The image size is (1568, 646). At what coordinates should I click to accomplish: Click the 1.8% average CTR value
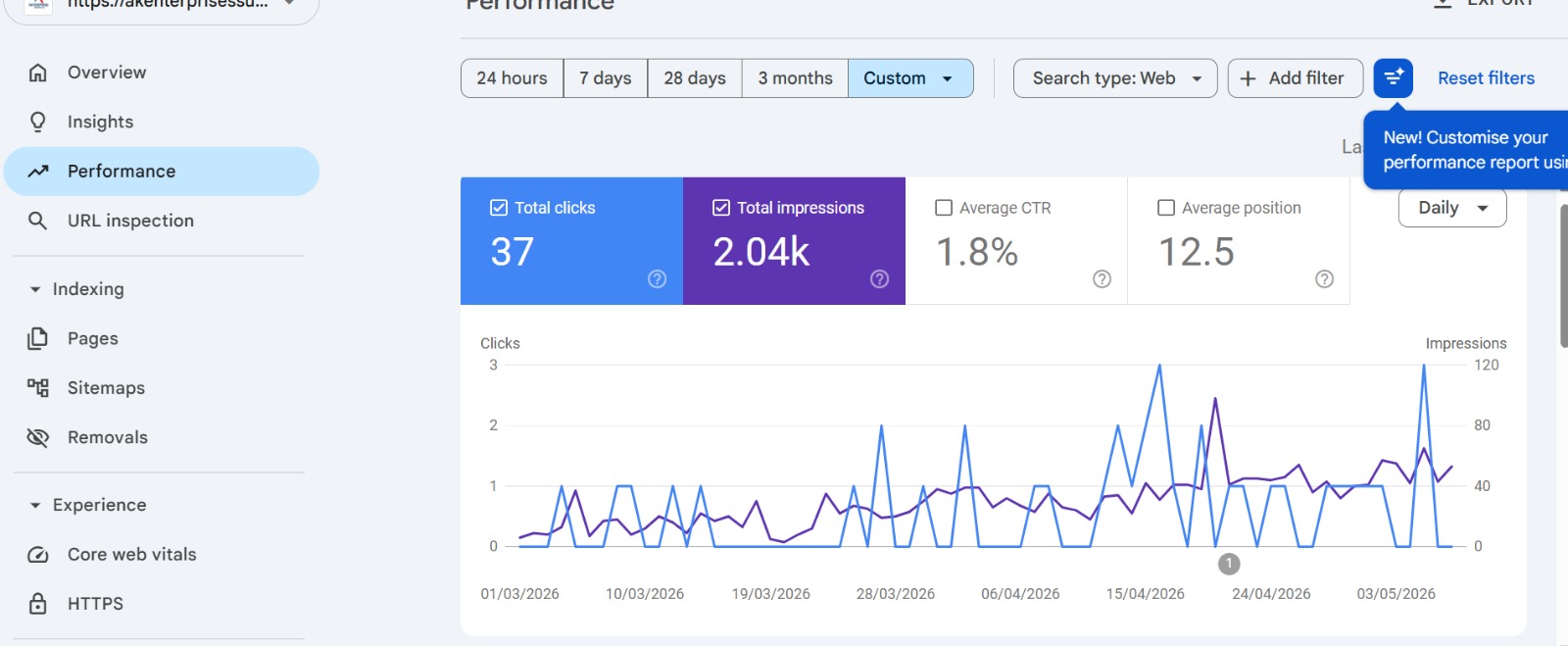tap(977, 252)
